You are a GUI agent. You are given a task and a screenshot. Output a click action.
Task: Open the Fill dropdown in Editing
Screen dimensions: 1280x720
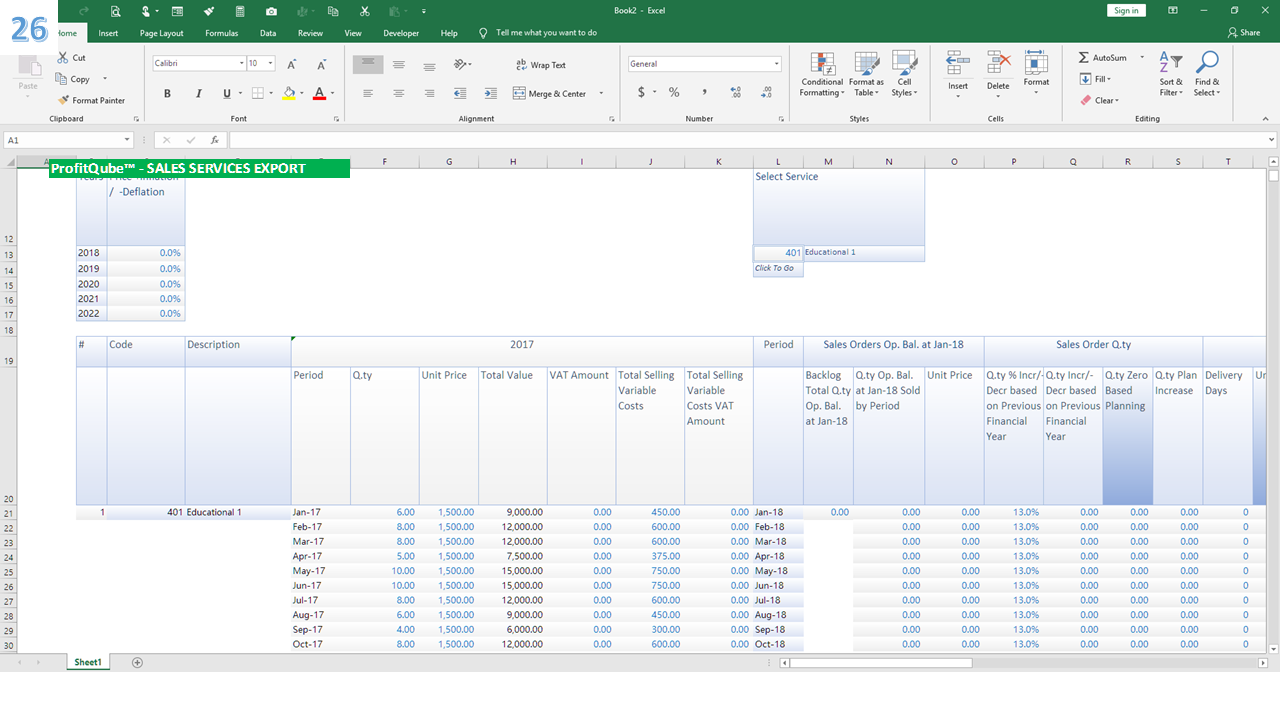pos(1096,79)
